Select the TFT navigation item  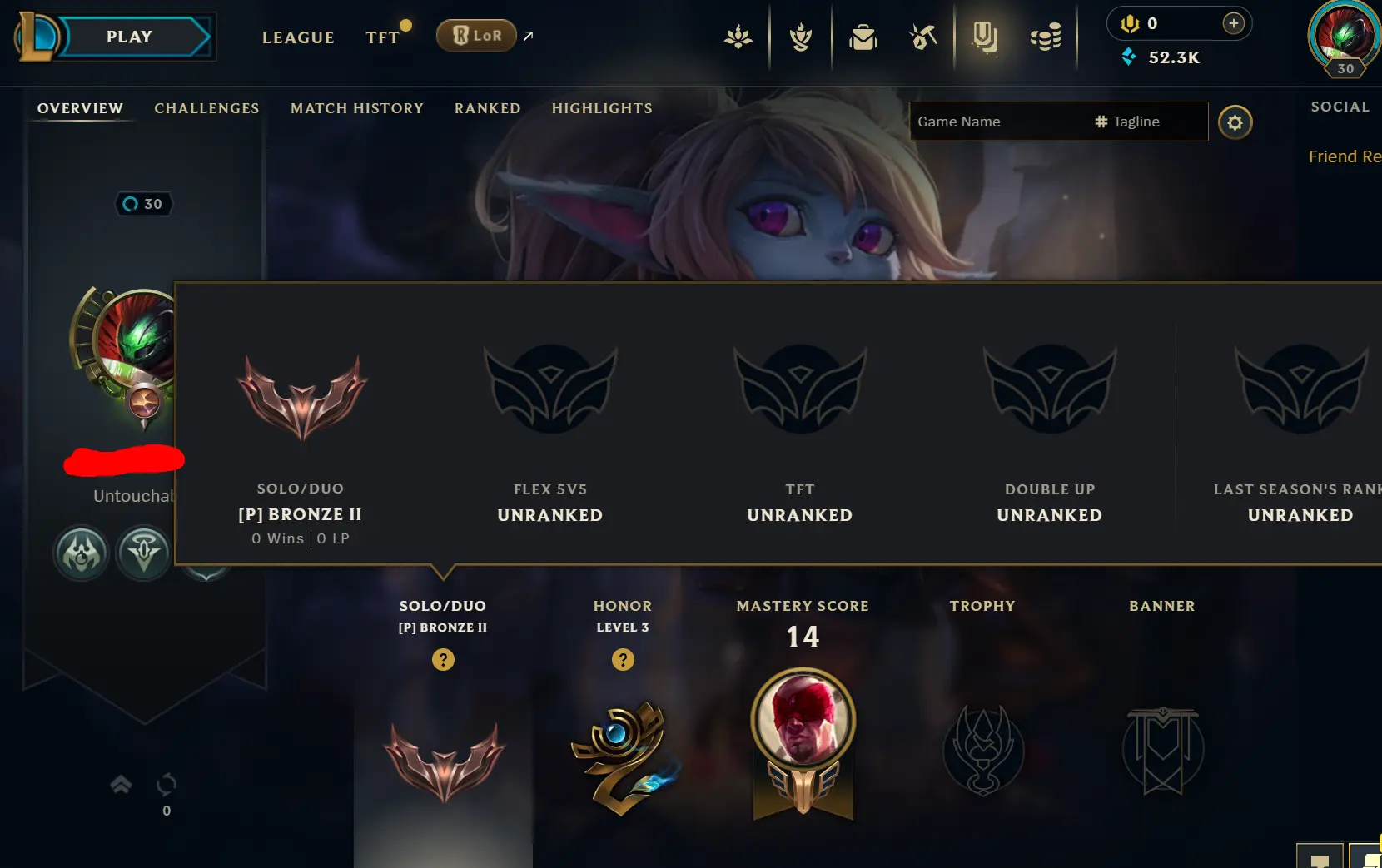(x=383, y=37)
